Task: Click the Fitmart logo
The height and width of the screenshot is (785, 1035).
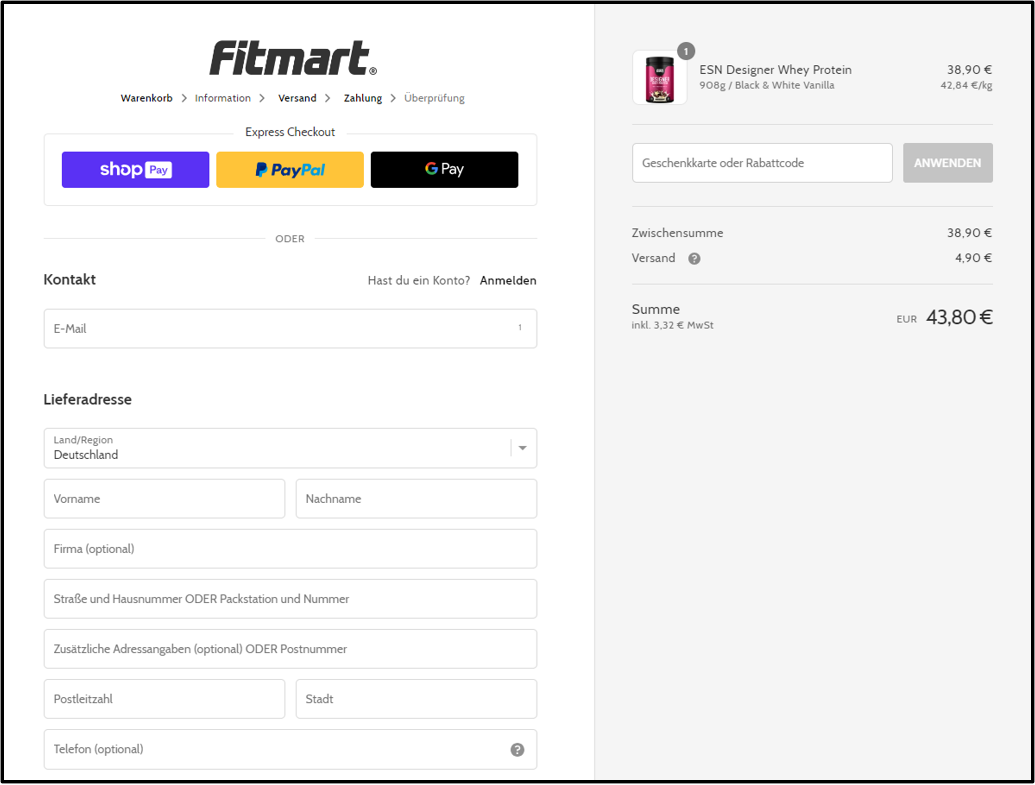Action: pyautogui.click(x=293, y=58)
